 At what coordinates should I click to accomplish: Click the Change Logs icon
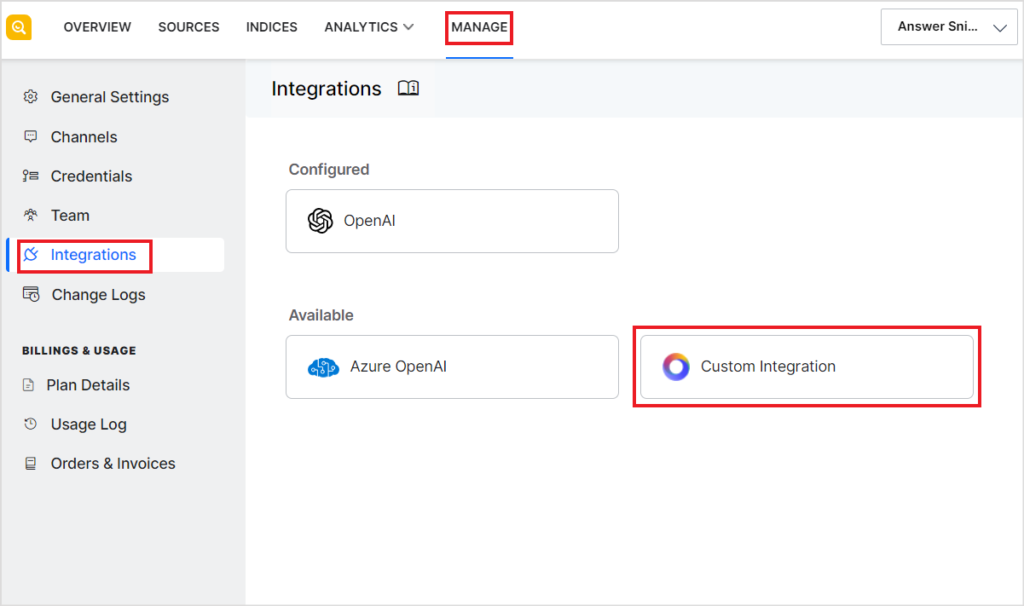pos(30,294)
